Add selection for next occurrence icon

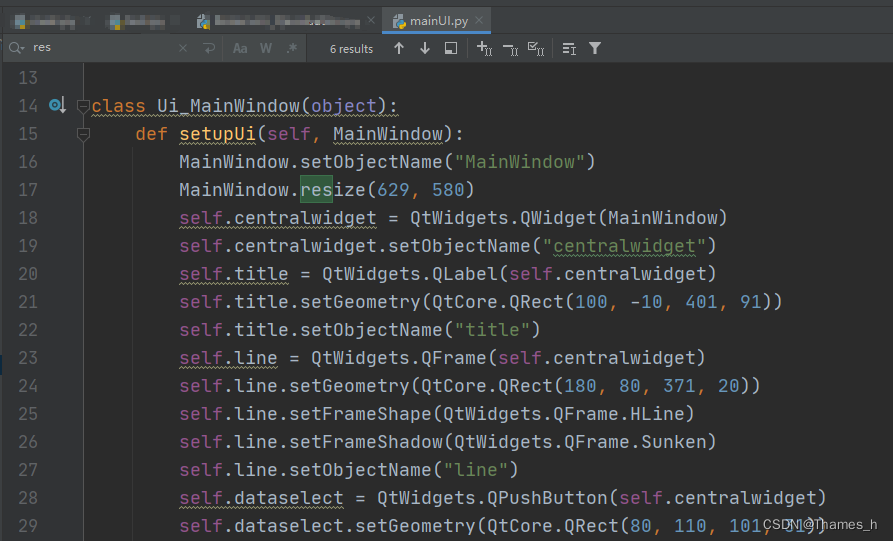pos(484,48)
